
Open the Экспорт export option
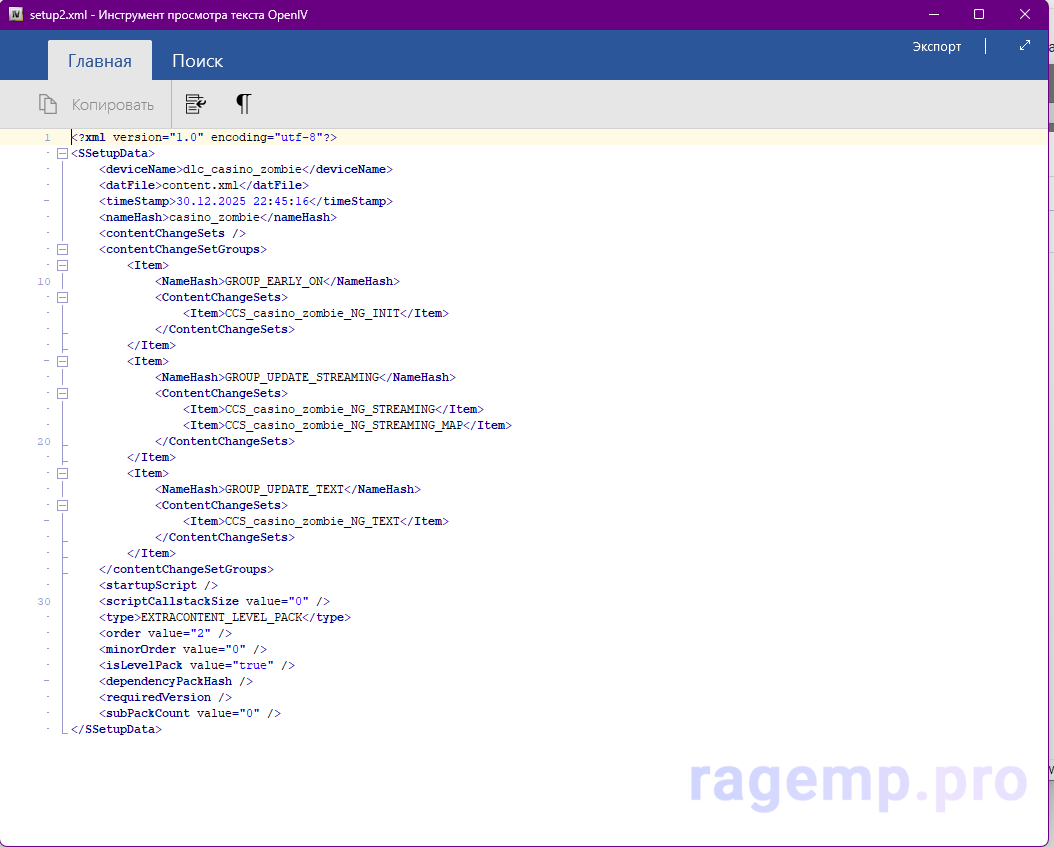(936, 47)
